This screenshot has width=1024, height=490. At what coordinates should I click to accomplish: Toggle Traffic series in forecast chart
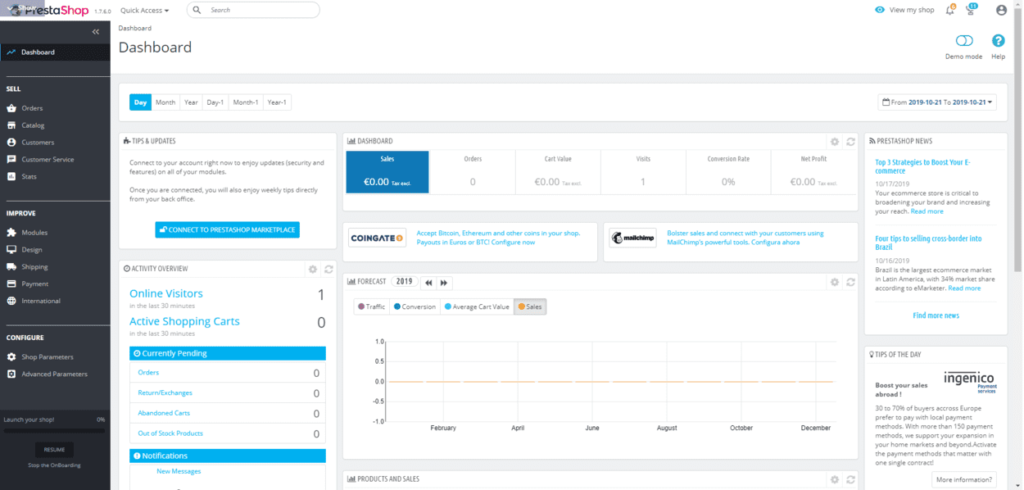(x=372, y=306)
